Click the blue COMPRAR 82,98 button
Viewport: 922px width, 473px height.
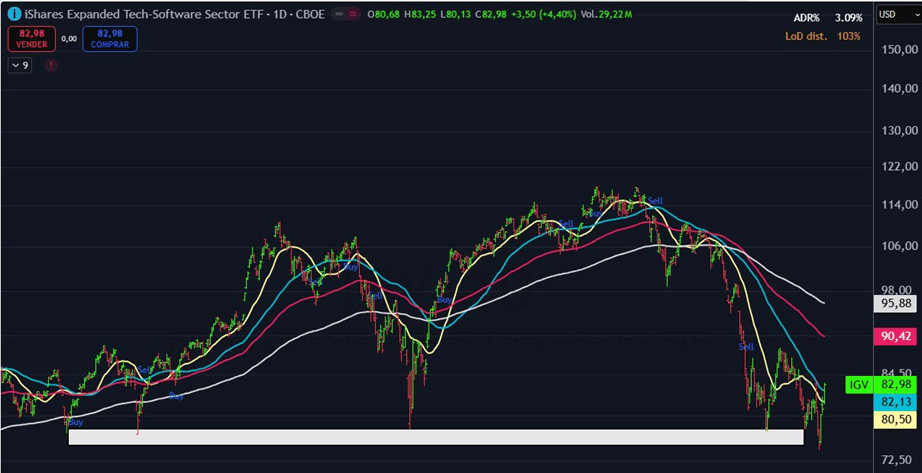click(110, 39)
